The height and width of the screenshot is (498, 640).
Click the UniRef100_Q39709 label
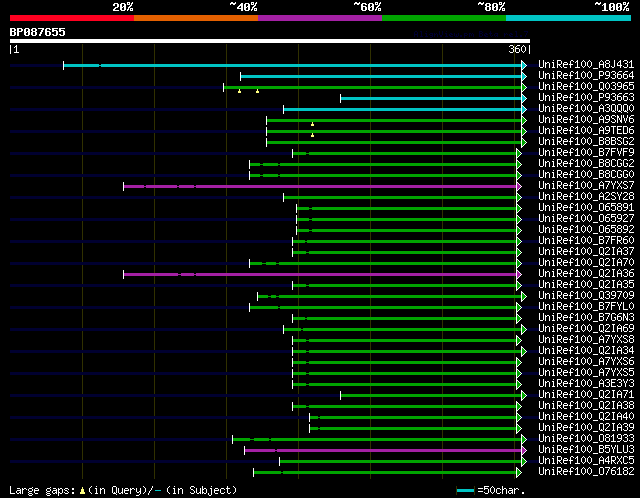(x=586, y=296)
